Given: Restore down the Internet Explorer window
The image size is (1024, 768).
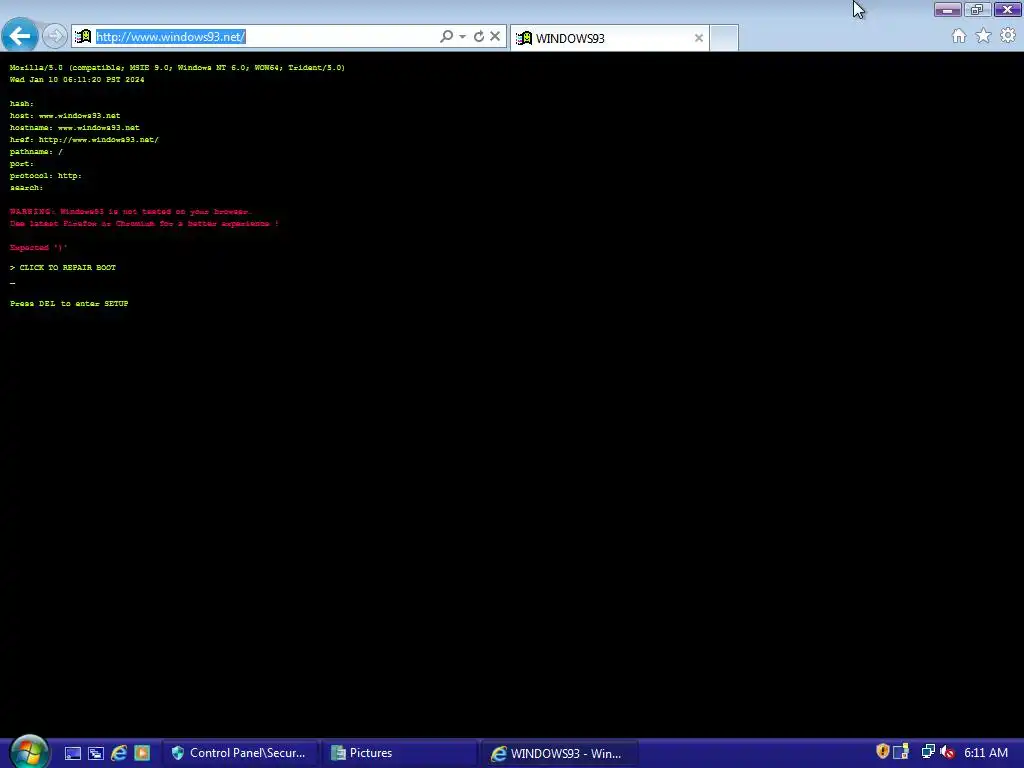Looking at the screenshot, I should pyautogui.click(x=977, y=9).
